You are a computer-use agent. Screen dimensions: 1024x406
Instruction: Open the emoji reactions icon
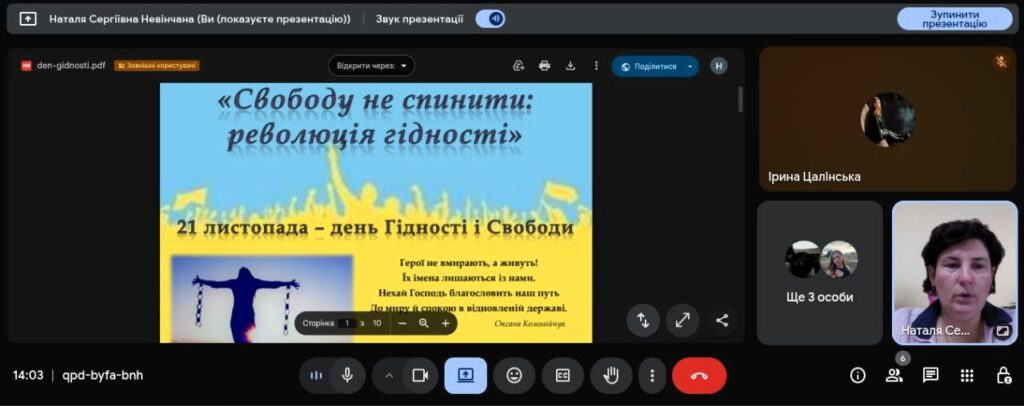point(514,375)
